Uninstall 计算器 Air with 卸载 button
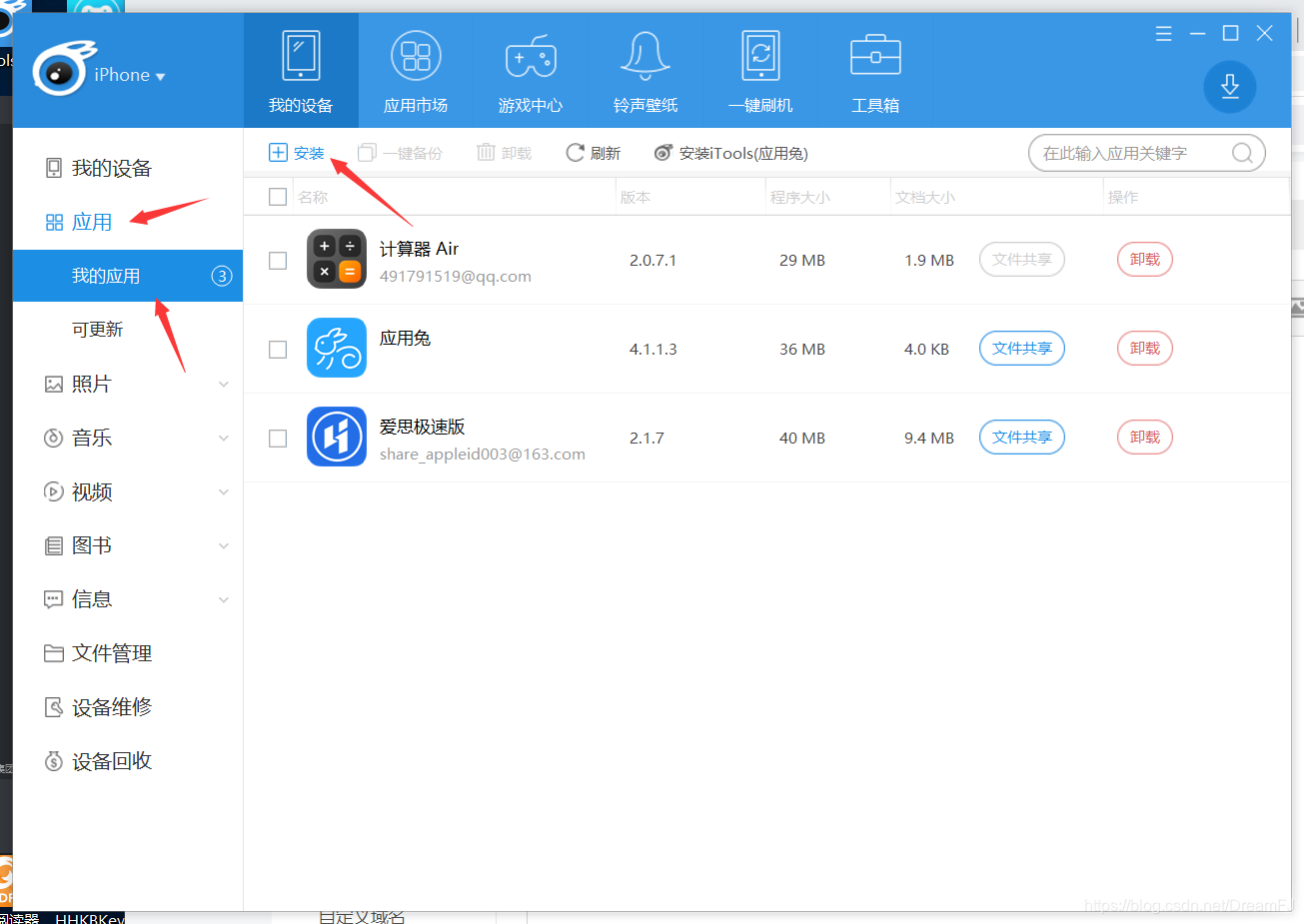 point(1144,260)
